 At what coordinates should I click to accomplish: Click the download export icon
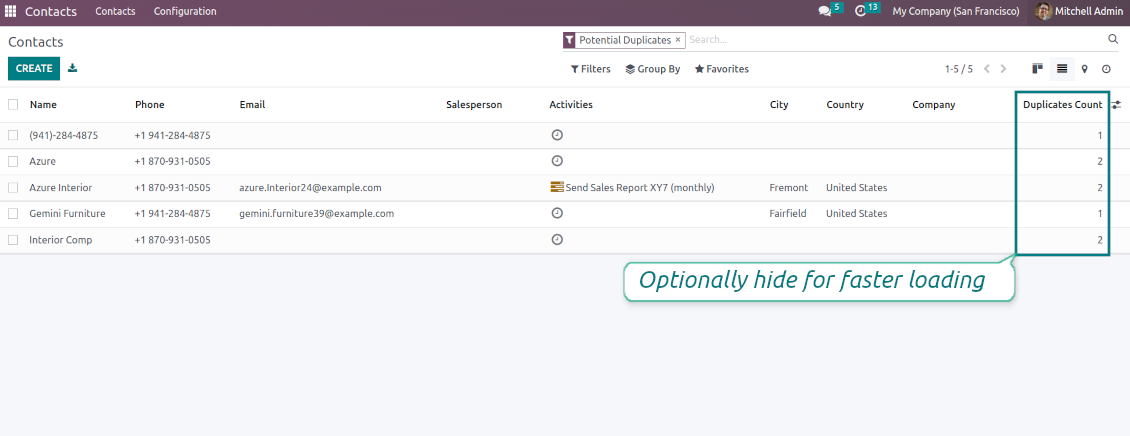pyautogui.click(x=72, y=68)
